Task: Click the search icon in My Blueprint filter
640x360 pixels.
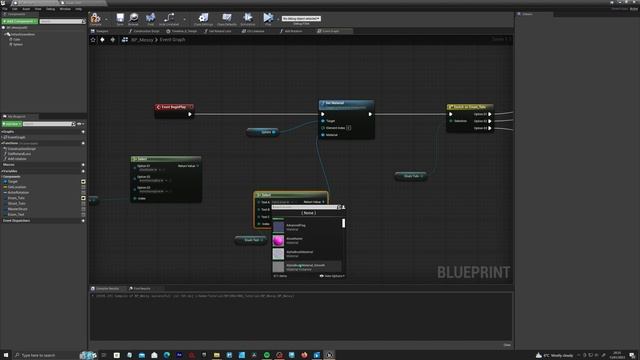Action: pos(73,124)
